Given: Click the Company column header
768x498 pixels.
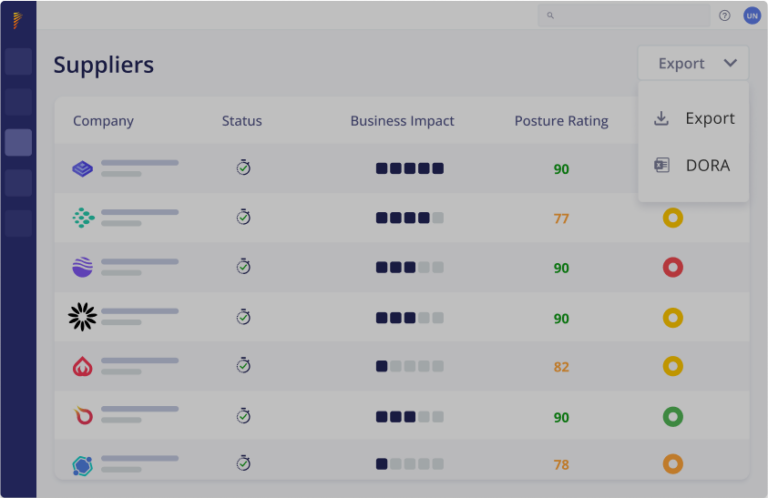Looking at the screenshot, I should (103, 121).
